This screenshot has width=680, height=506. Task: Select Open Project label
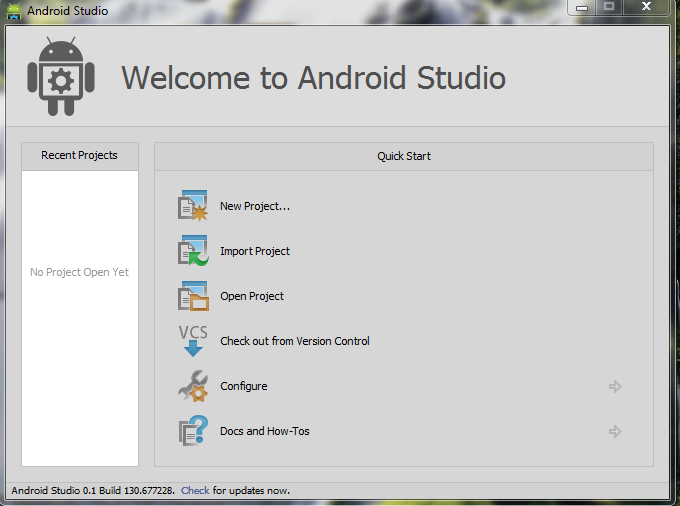click(x=252, y=296)
